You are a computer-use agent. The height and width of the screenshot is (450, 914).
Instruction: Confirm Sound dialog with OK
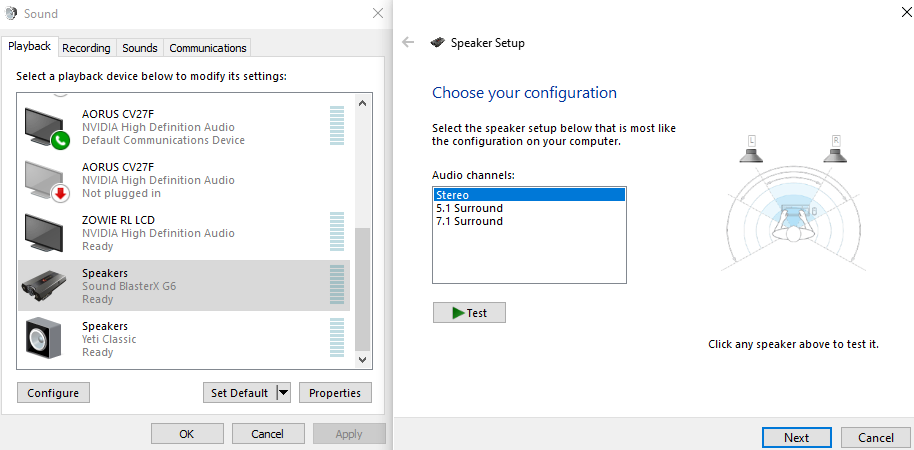(x=187, y=434)
